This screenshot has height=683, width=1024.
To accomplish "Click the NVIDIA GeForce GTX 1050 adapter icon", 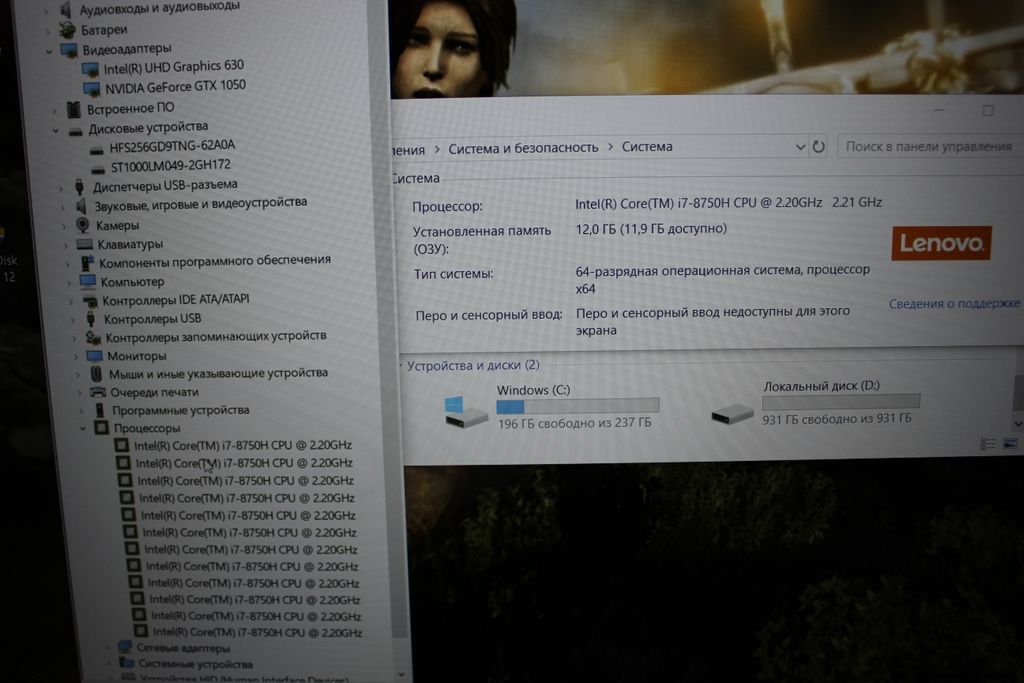I will pos(92,87).
